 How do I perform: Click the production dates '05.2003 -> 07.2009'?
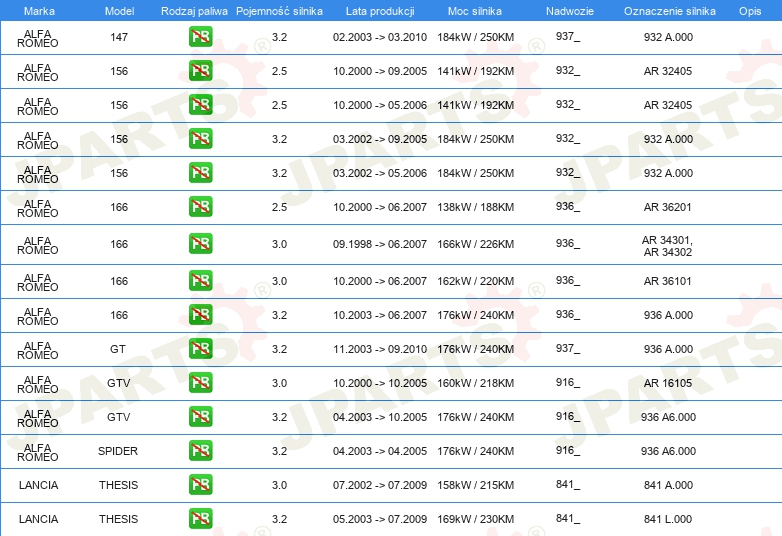click(x=380, y=519)
